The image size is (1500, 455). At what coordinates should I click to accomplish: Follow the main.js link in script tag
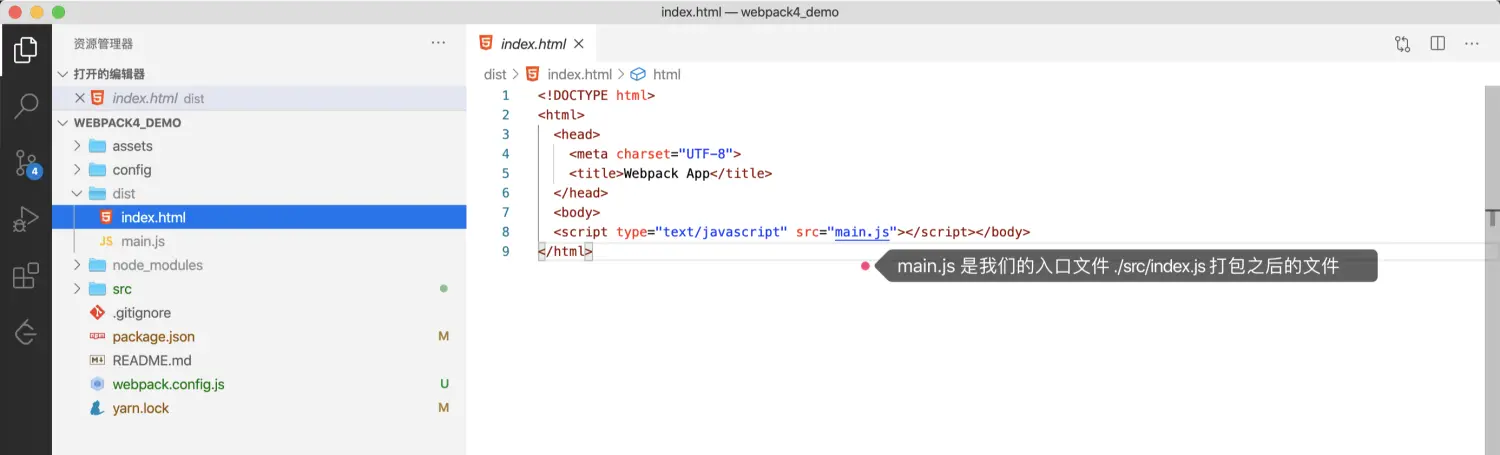[862, 232]
